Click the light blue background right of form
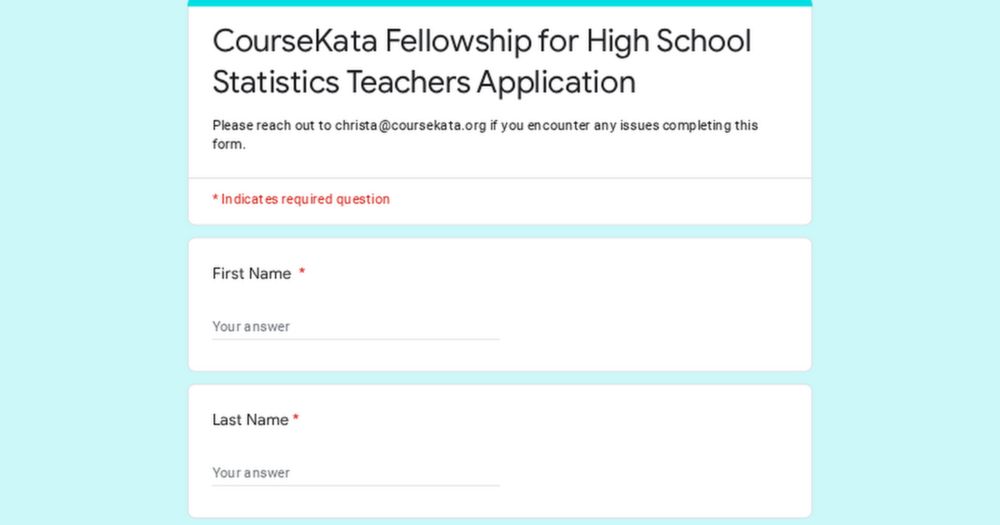Image resolution: width=1000 pixels, height=525 pixels. pyautogui.click(x=906, y=262)
